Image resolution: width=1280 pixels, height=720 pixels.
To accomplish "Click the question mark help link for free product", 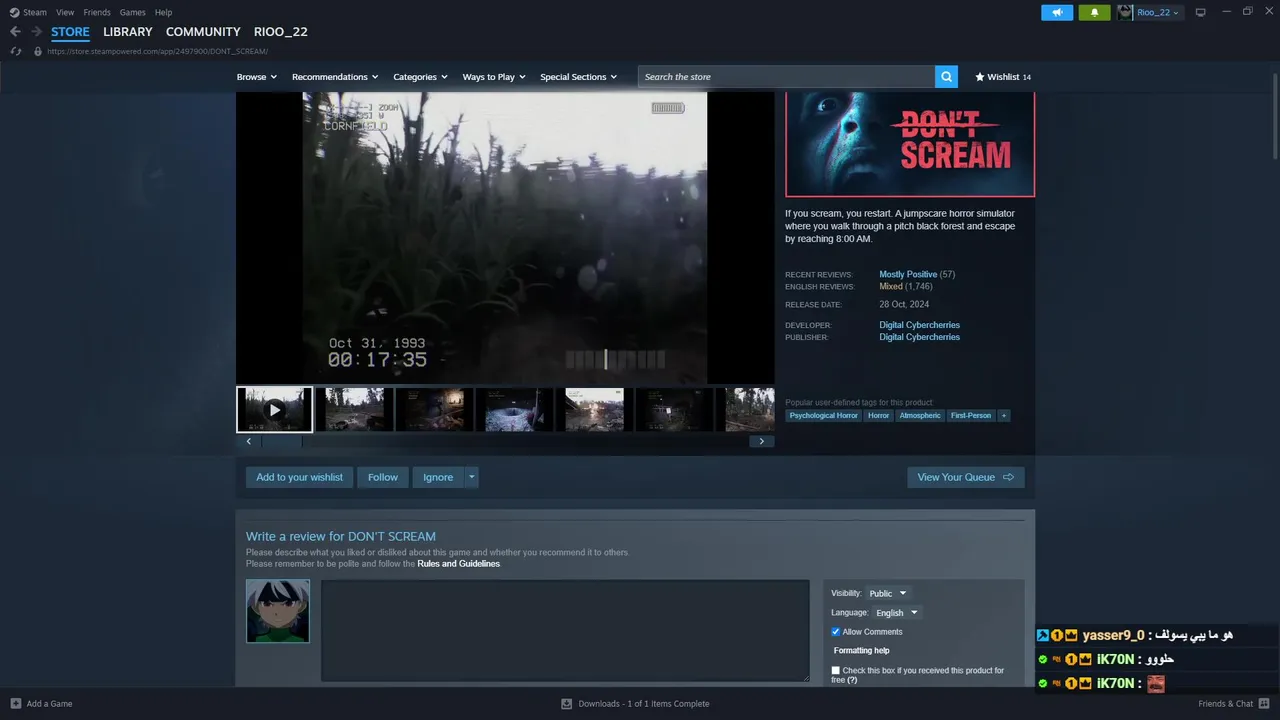I will coord(852,680).
